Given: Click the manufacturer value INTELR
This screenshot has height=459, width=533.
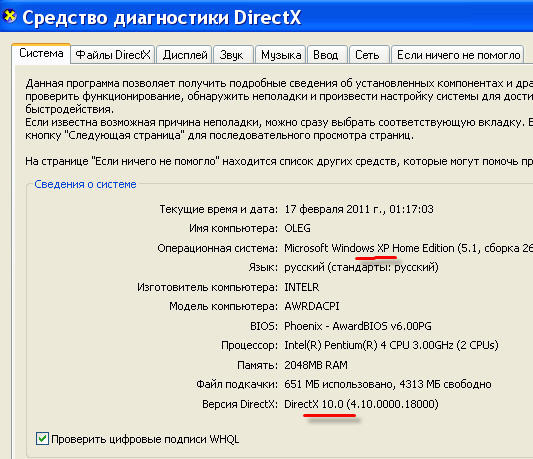Looking at the screenshot, I should tap(302, 287).
